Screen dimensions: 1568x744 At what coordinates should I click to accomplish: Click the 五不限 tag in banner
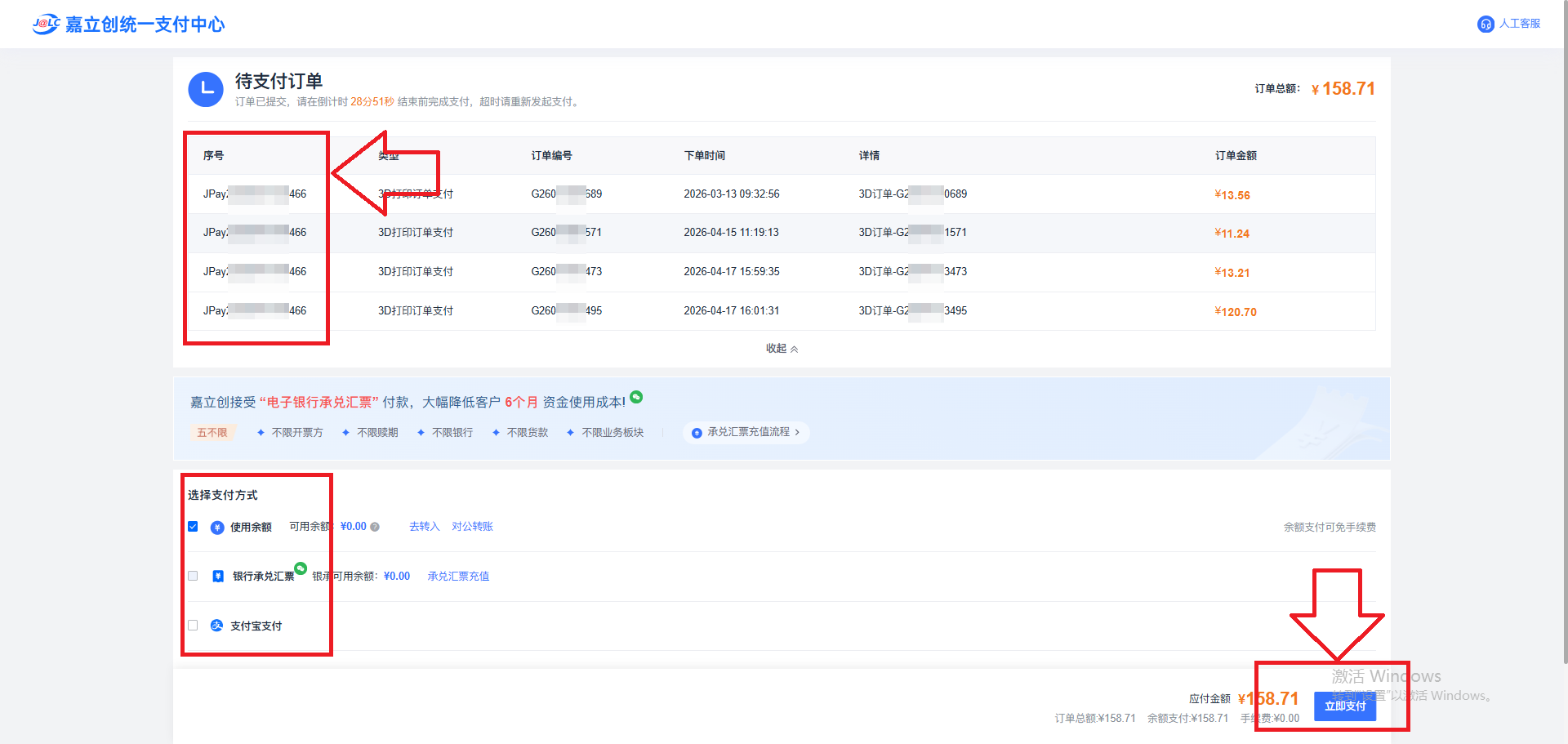[x=212, y=433]
